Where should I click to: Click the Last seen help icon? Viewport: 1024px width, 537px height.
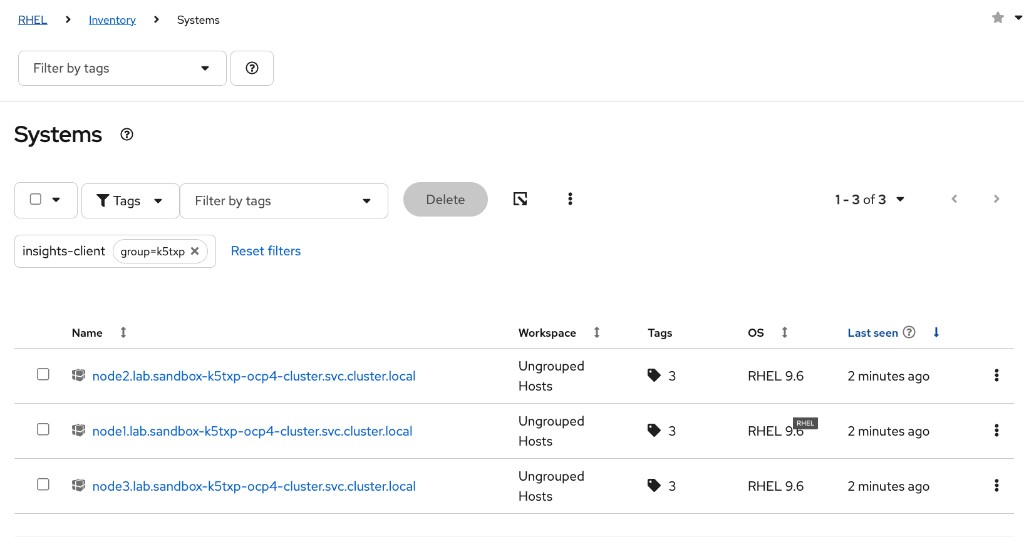coord(909,333)
